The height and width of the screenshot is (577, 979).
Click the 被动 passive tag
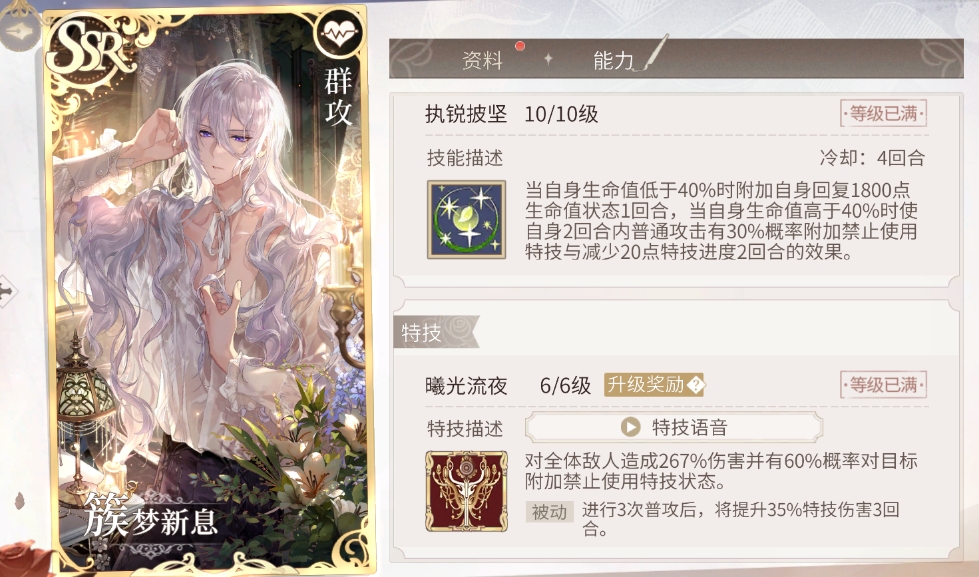pos(549,511)
